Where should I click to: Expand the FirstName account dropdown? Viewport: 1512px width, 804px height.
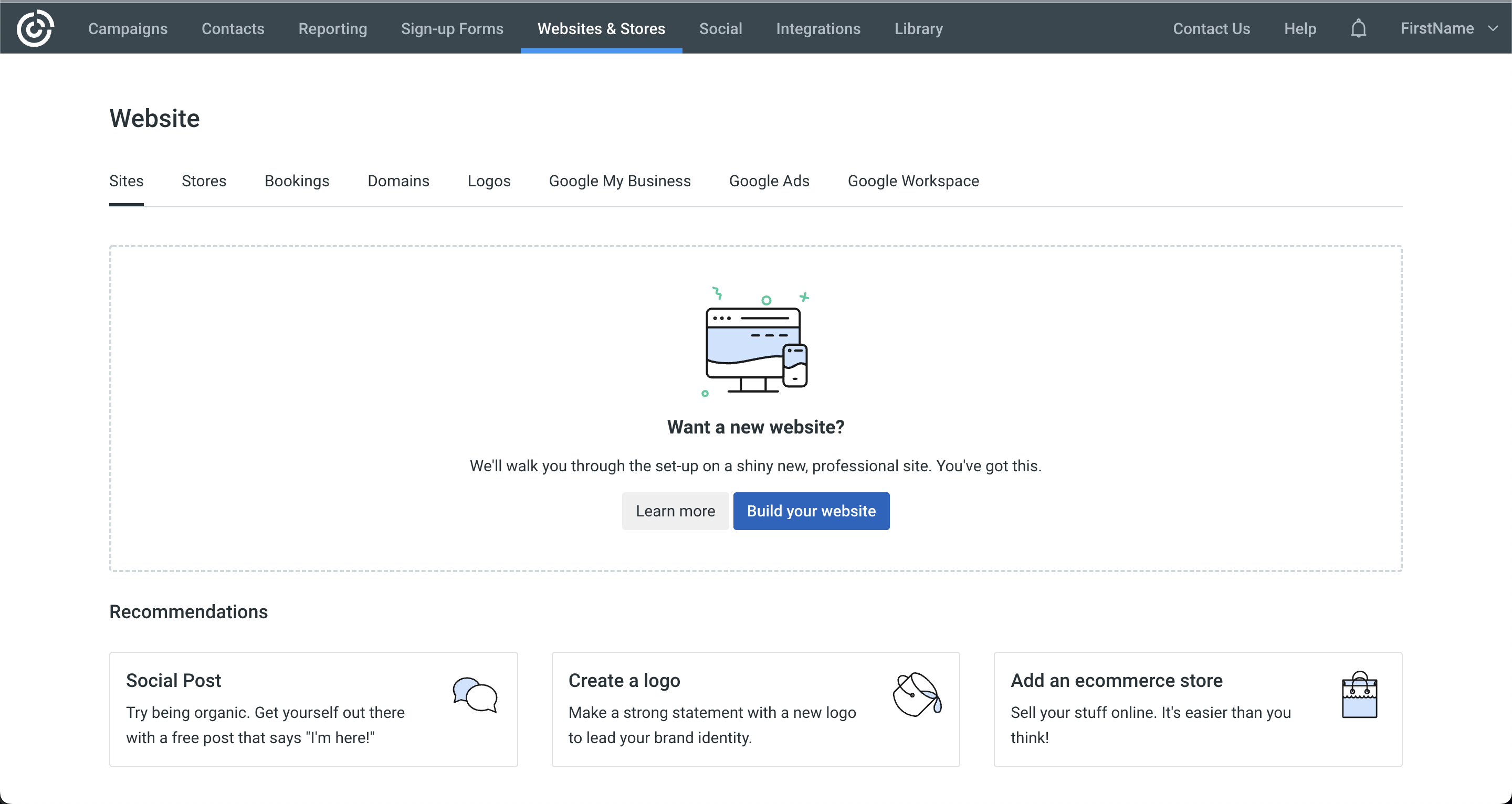click(x=1448, y=28)
